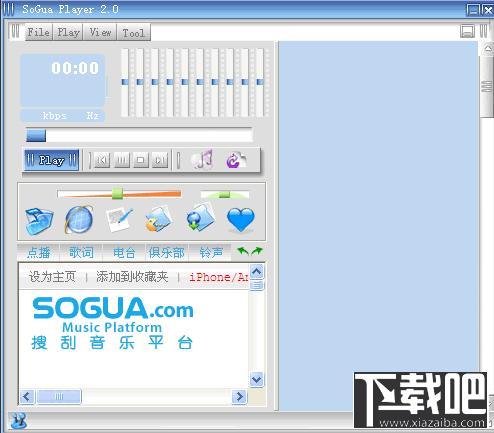Stop the playback
Viewport: 494px width, 433px height.
coord(141,160)
